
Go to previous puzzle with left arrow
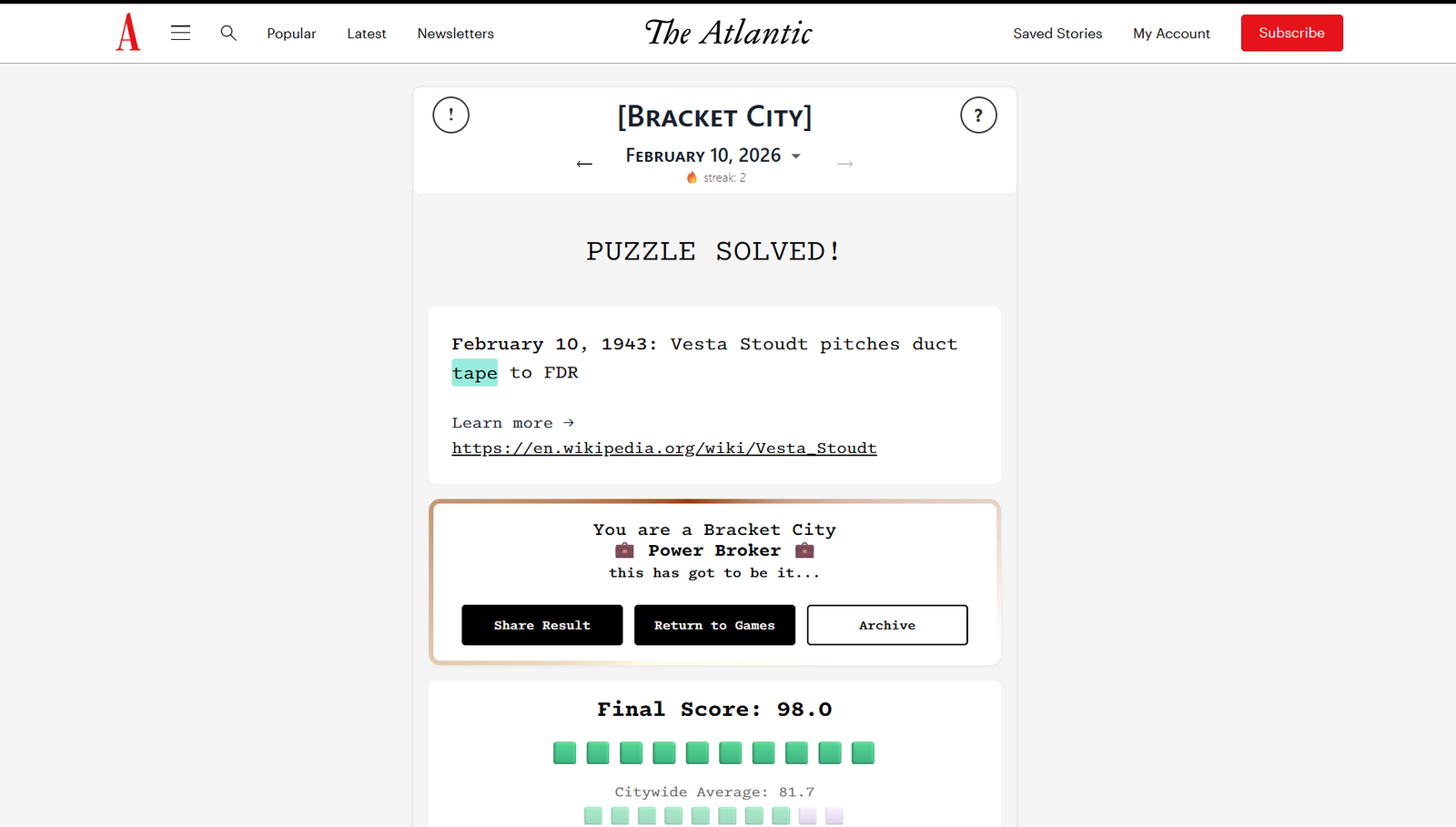point(584,164)
